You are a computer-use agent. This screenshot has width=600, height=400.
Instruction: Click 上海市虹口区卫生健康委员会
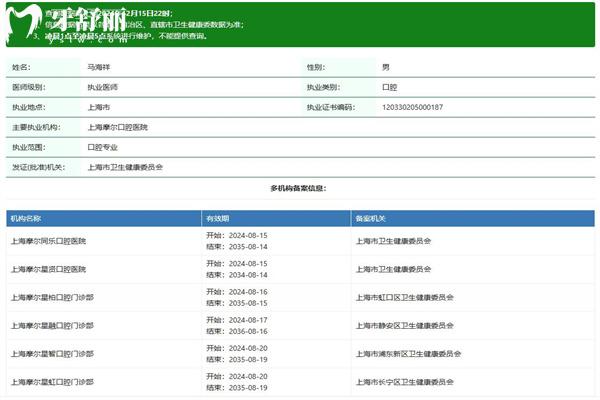[x=405, y=297]
